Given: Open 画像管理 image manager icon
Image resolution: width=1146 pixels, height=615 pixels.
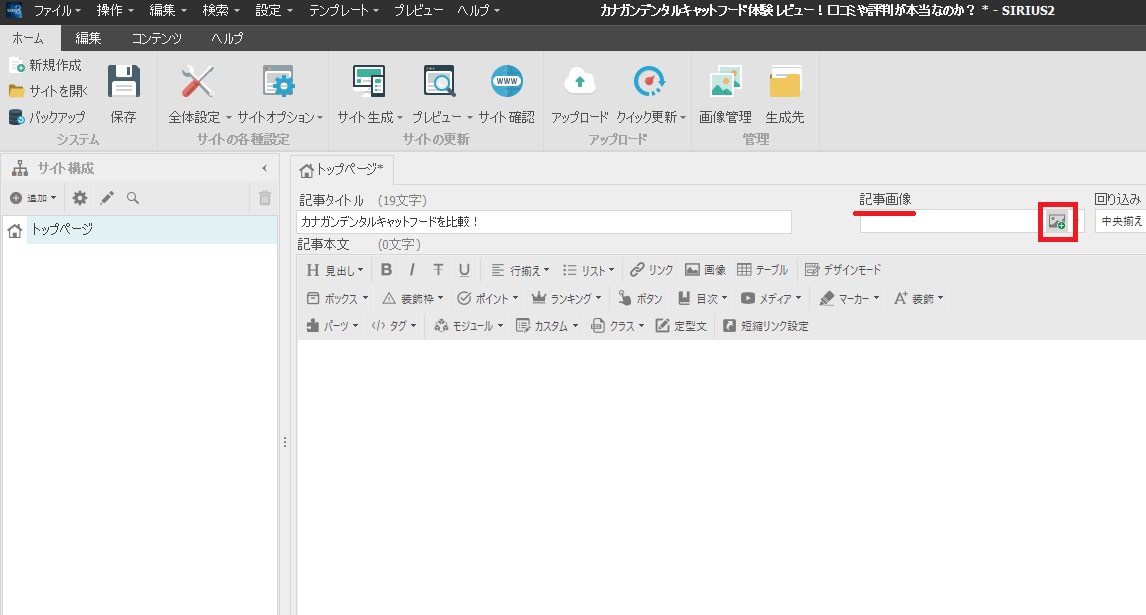Looking at the screenshot, I should 725,81.
